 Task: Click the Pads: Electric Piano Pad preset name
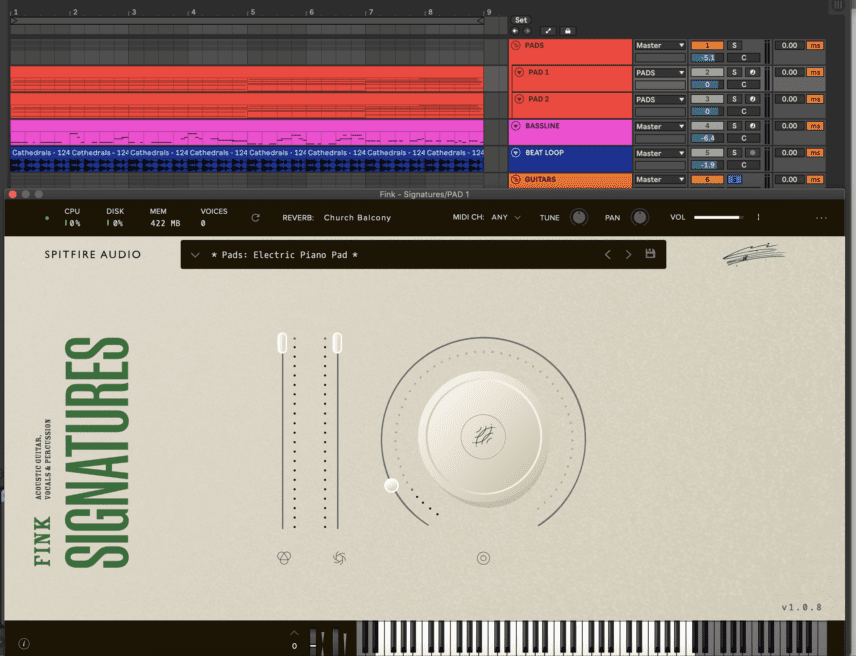[284, 255]
